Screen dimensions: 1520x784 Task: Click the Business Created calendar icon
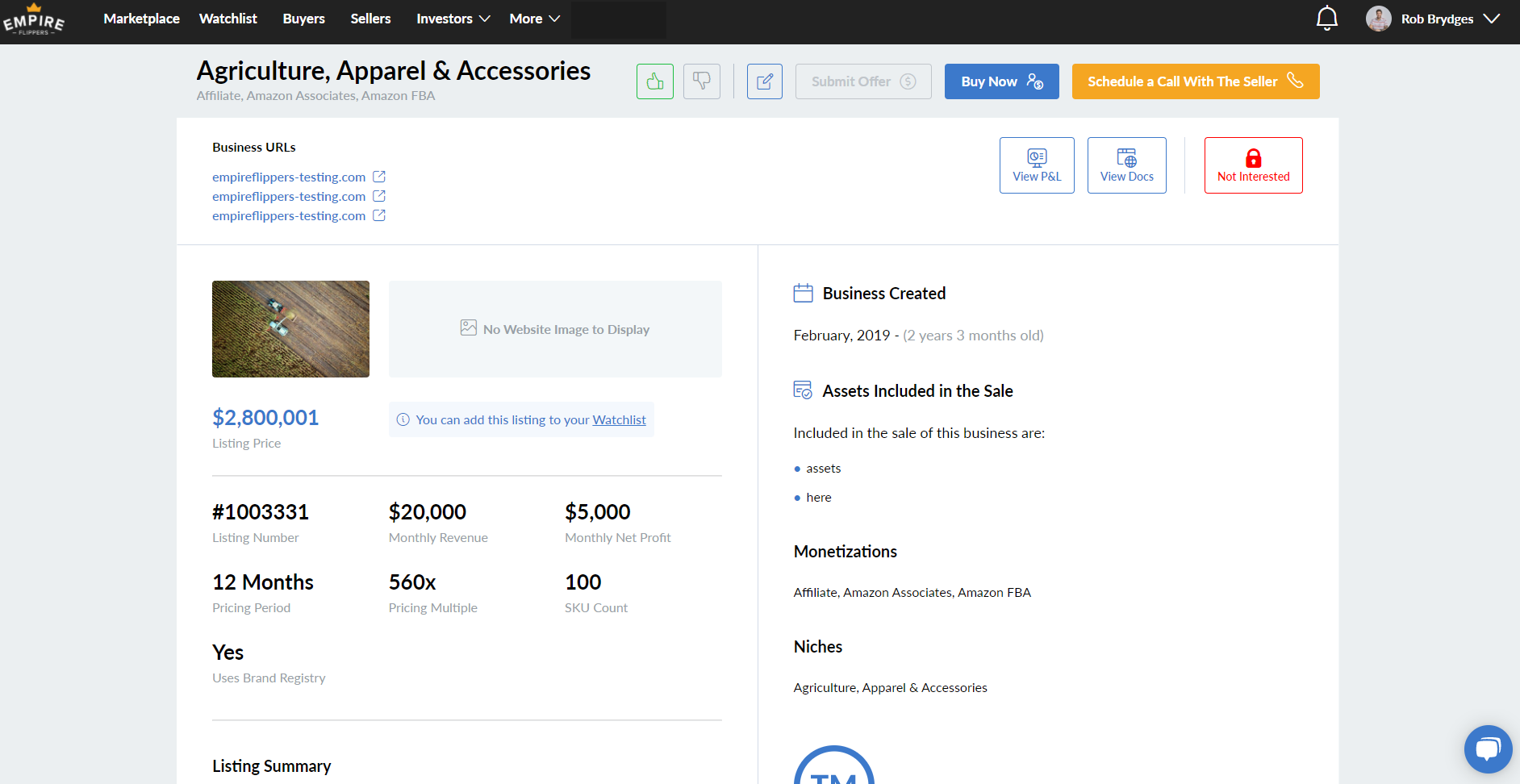coord(803,293)
